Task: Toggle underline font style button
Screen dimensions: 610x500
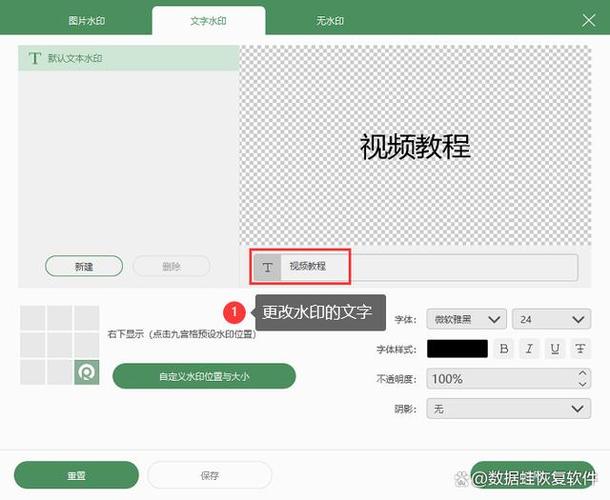Action: 555,349
